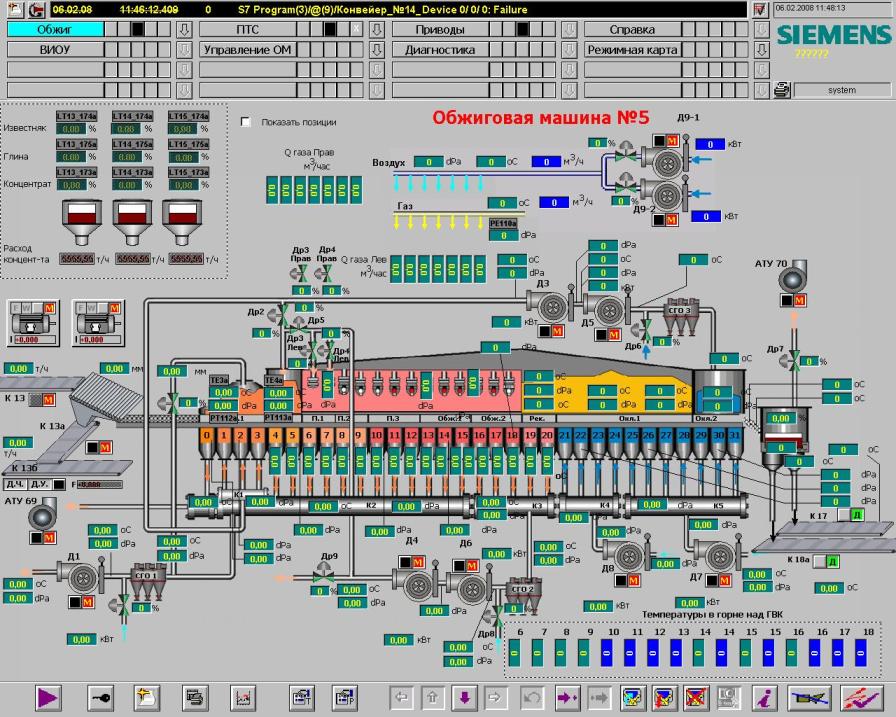Expand the arrow next to Обжиг
The width and height of the screenshot is (896, 717).
click(x=184, y=29)
